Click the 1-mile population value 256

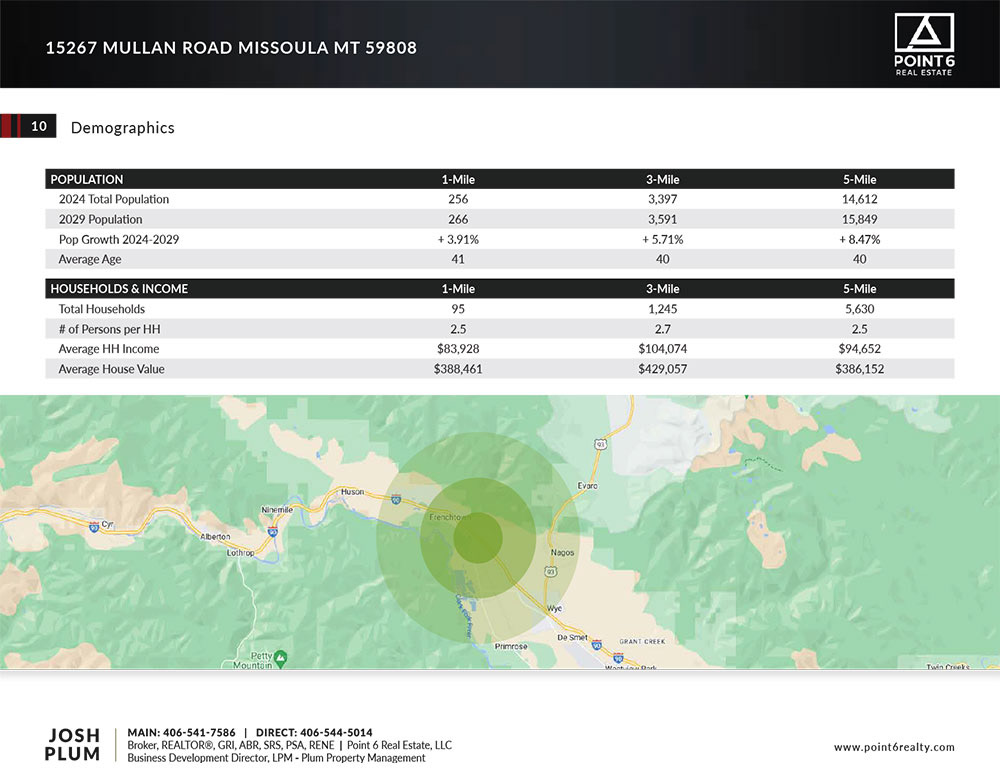point(458,199)
